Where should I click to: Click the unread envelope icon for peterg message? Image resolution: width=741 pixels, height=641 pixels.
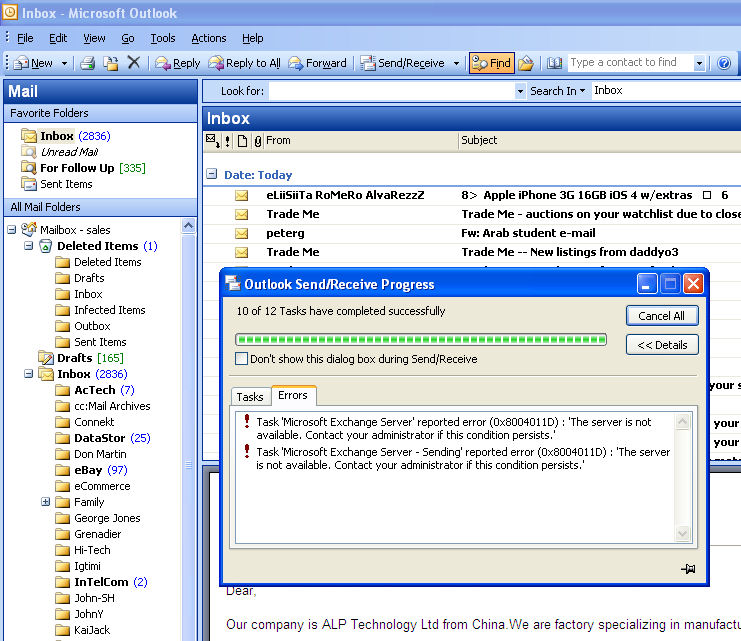coord(241,233)
